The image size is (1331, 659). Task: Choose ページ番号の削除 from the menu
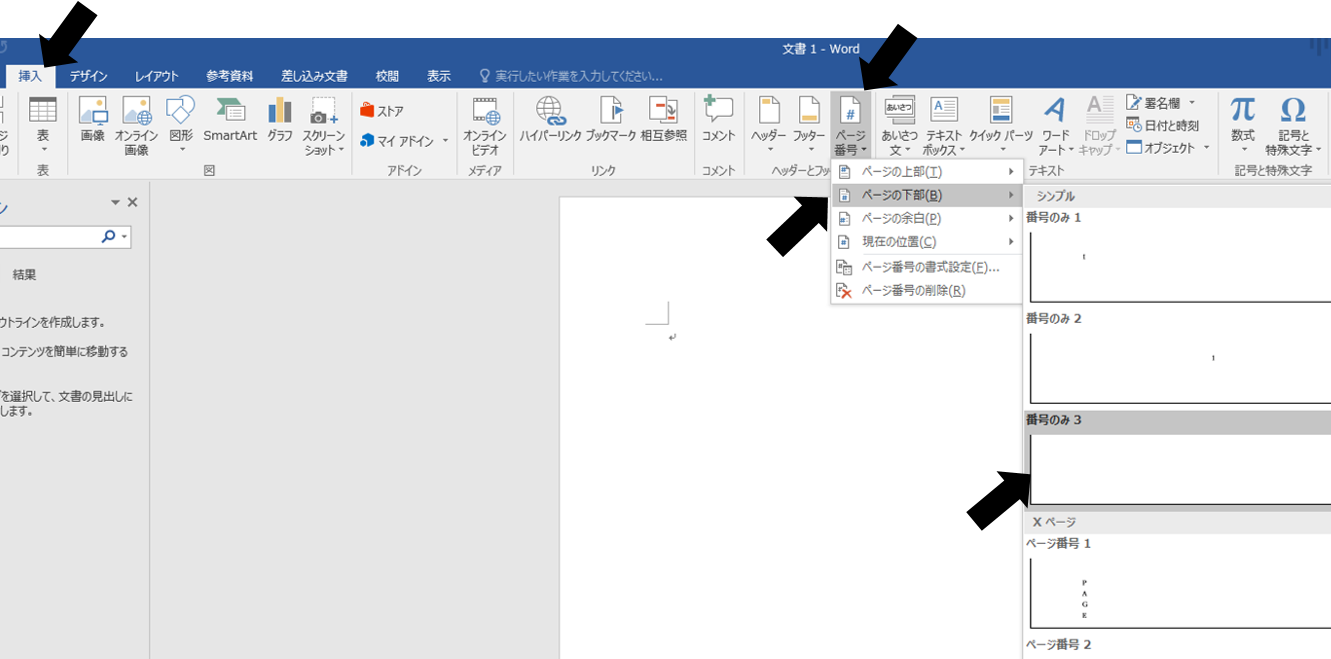pos(913,291)
